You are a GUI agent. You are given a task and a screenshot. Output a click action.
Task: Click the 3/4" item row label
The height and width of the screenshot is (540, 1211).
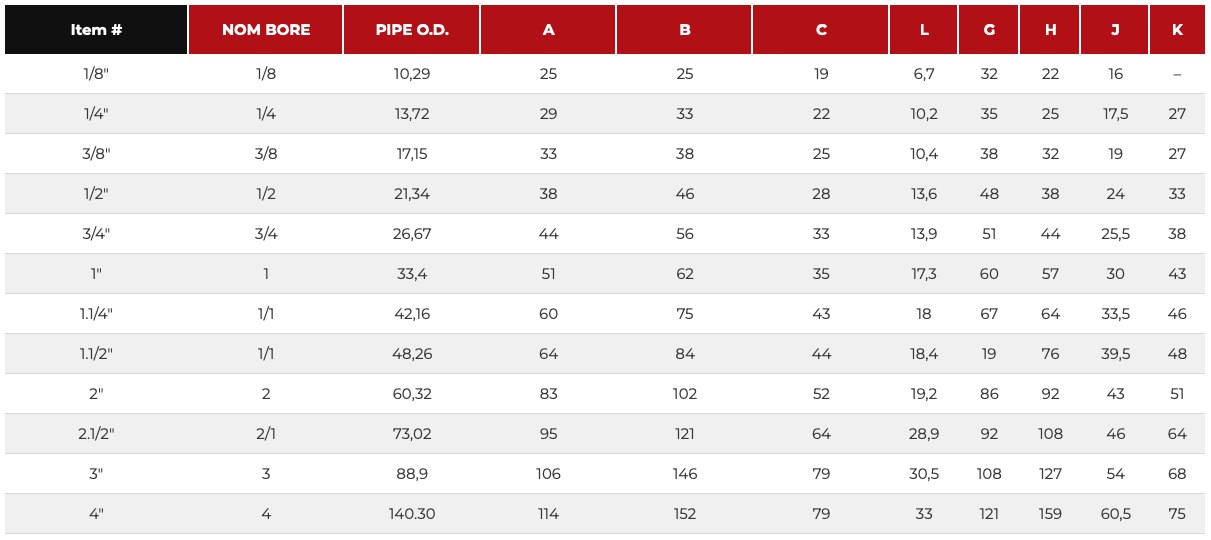click(96, 234)
